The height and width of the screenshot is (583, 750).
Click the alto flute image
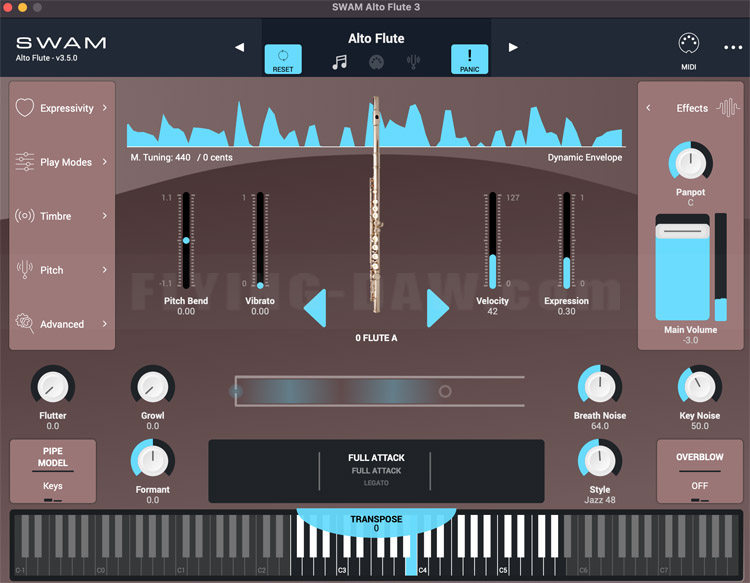tap(376, 205)
